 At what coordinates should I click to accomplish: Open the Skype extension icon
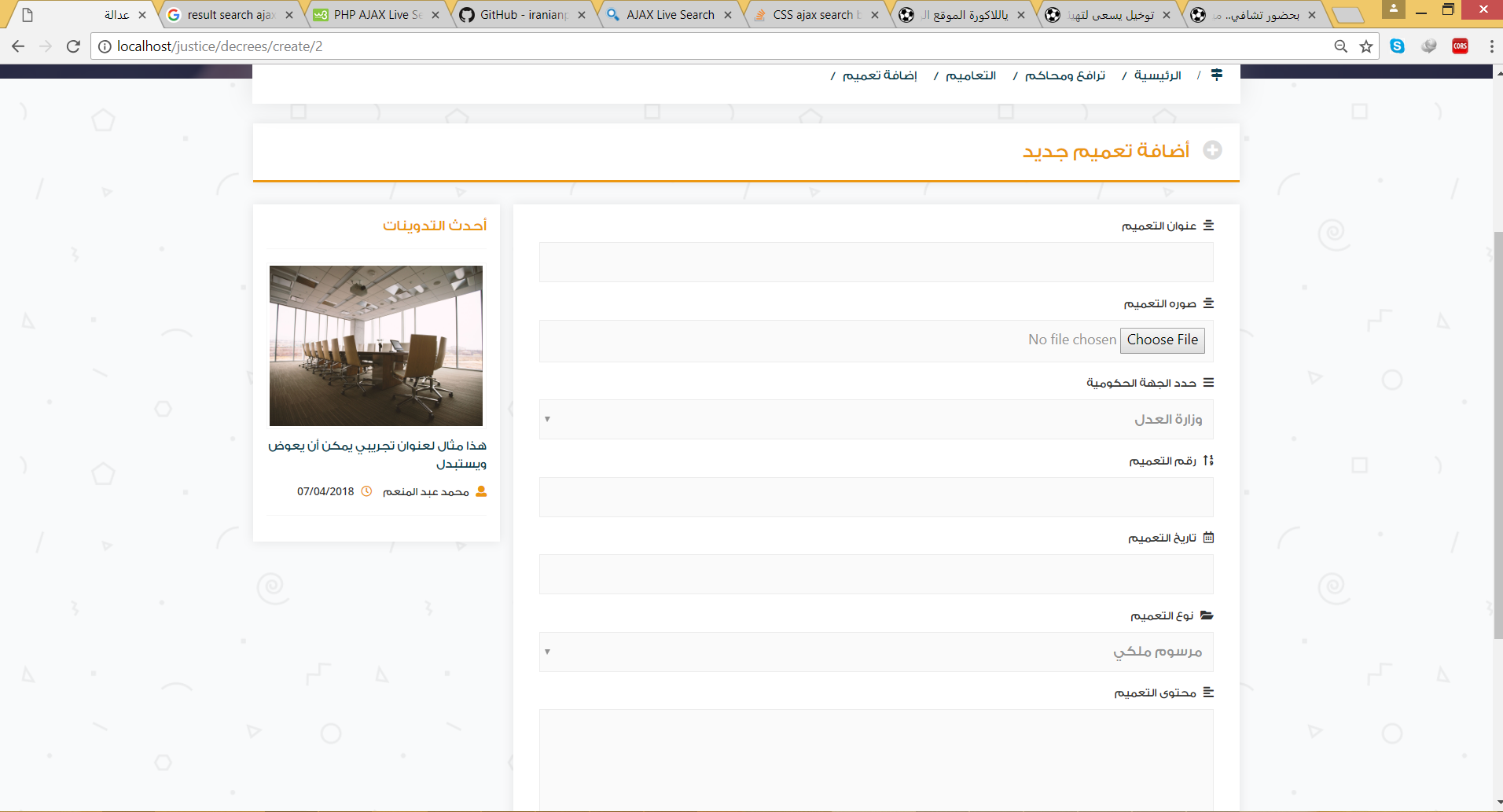coord(1397,46)
